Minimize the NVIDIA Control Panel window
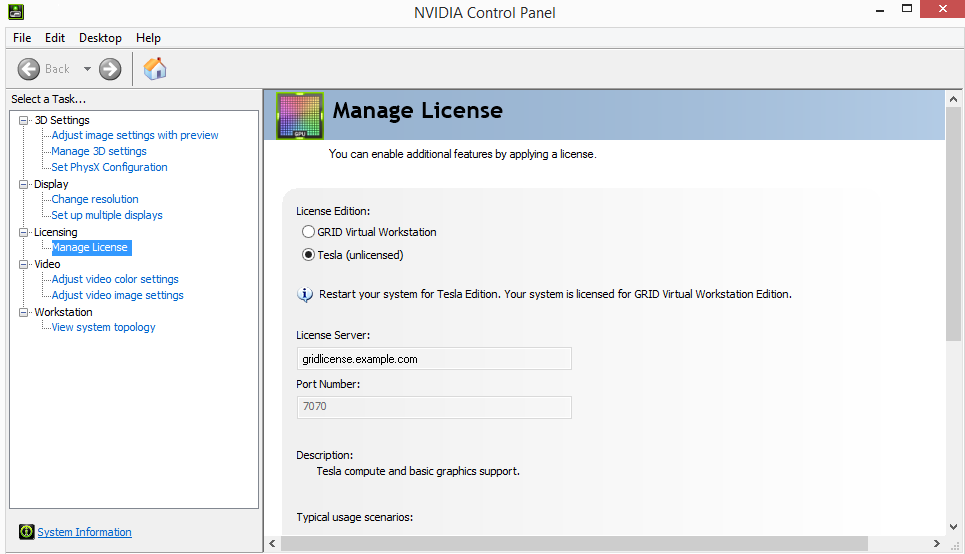The height and width of the screenshot is (554, 965). point(880,10)
